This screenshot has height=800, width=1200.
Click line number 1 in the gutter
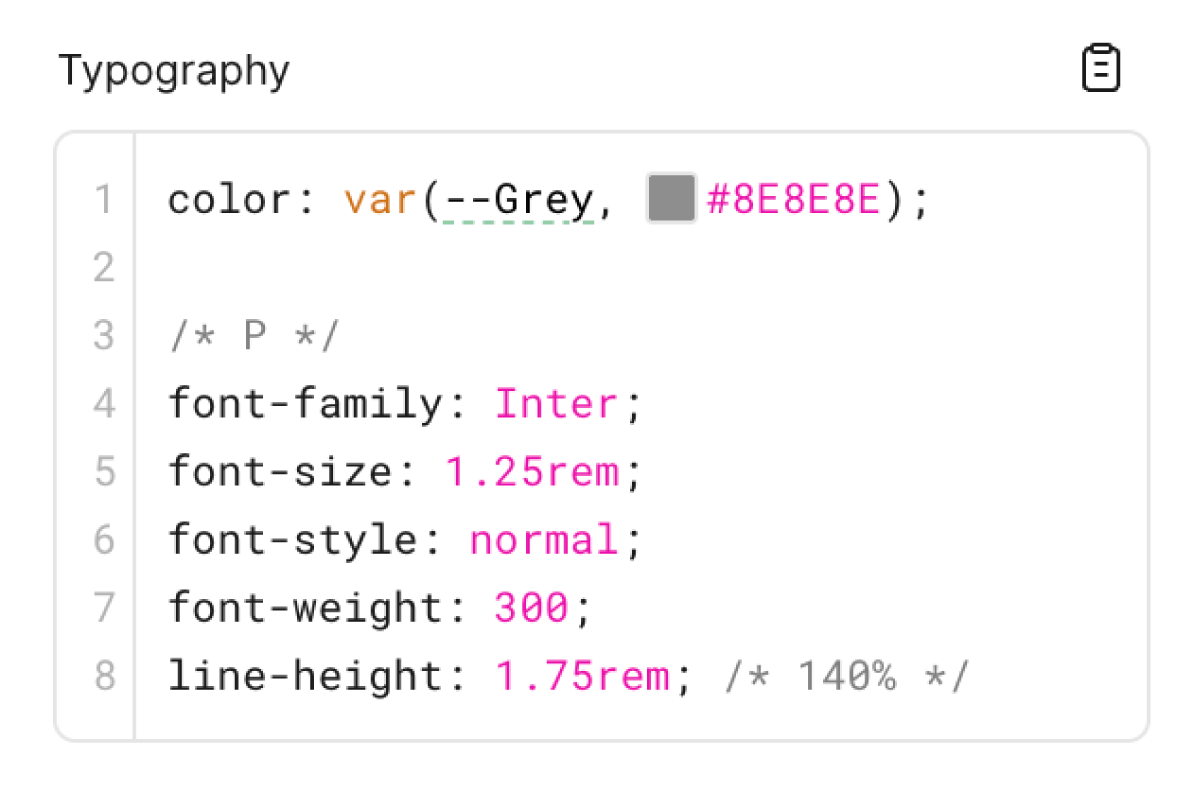[104, 198]
